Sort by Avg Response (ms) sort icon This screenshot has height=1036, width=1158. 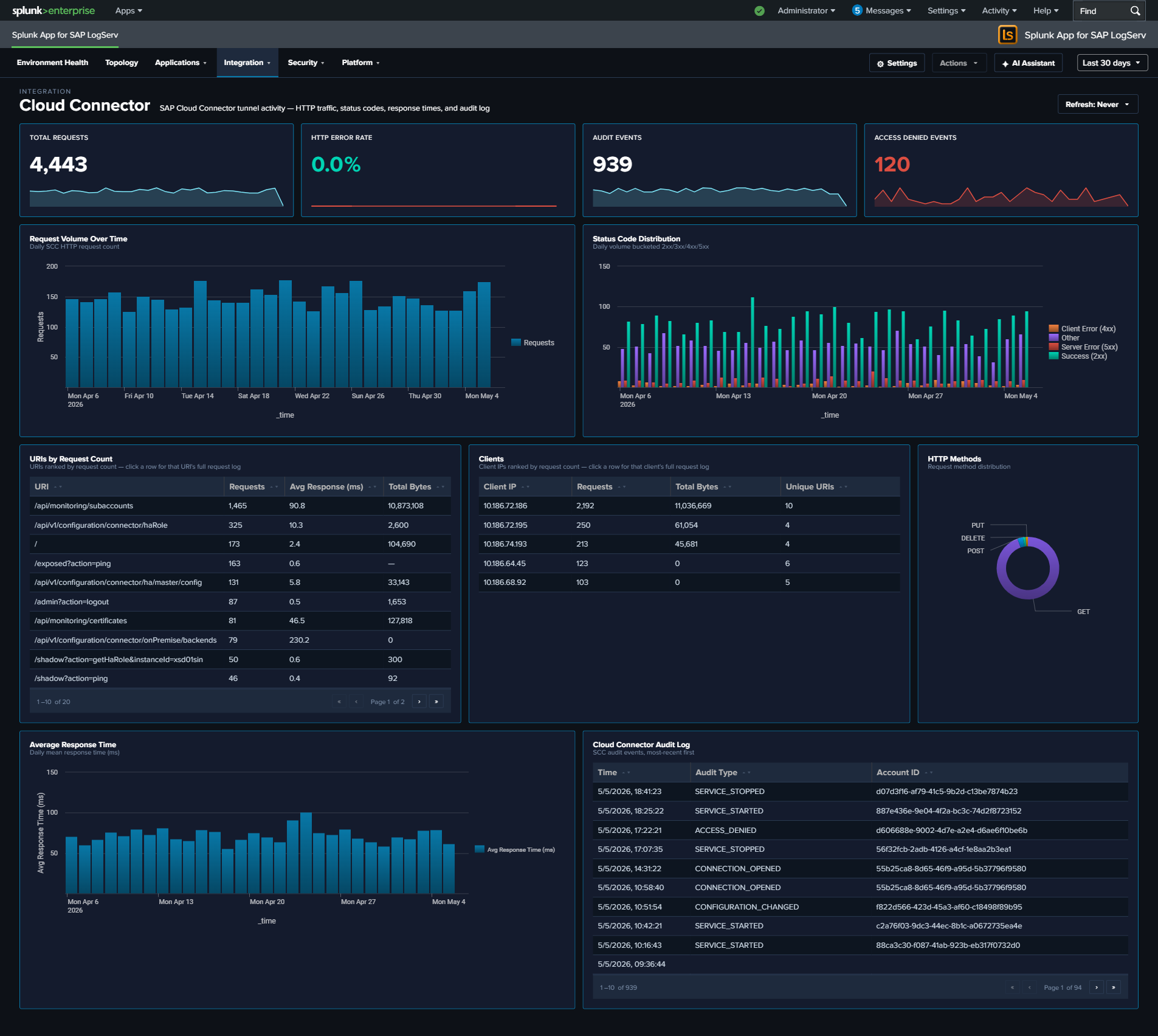[373, 487]
